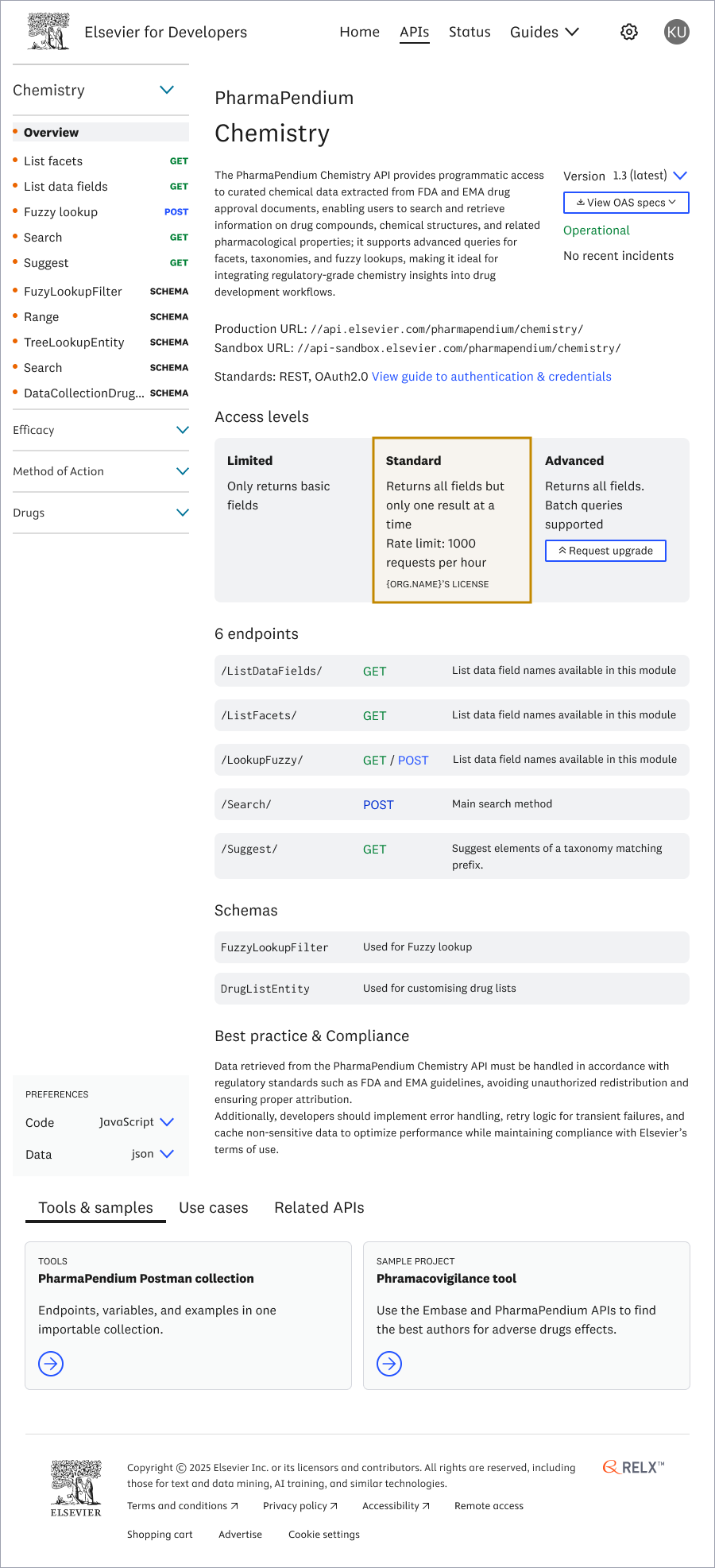
Task: Click Elsevier for Developers site title
Action: 166,32
